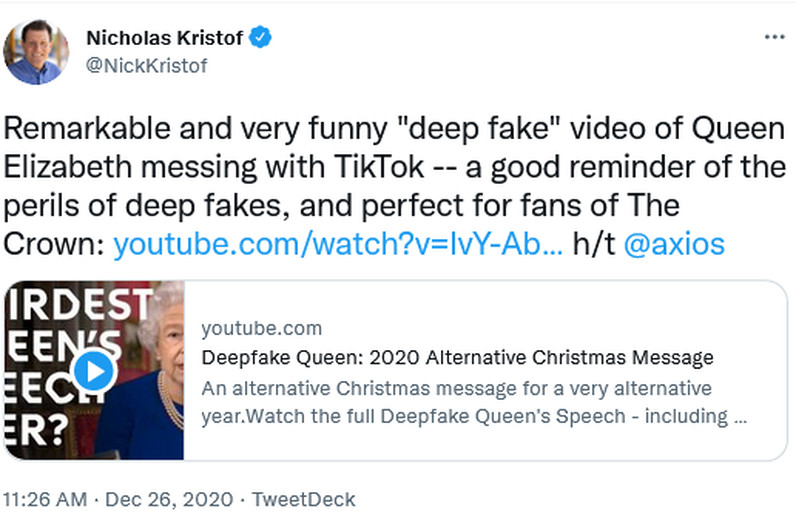This screenshot has width=796, height=517.
Task: Play the Deepfake Queen video preview
Action: coord(94,372)
